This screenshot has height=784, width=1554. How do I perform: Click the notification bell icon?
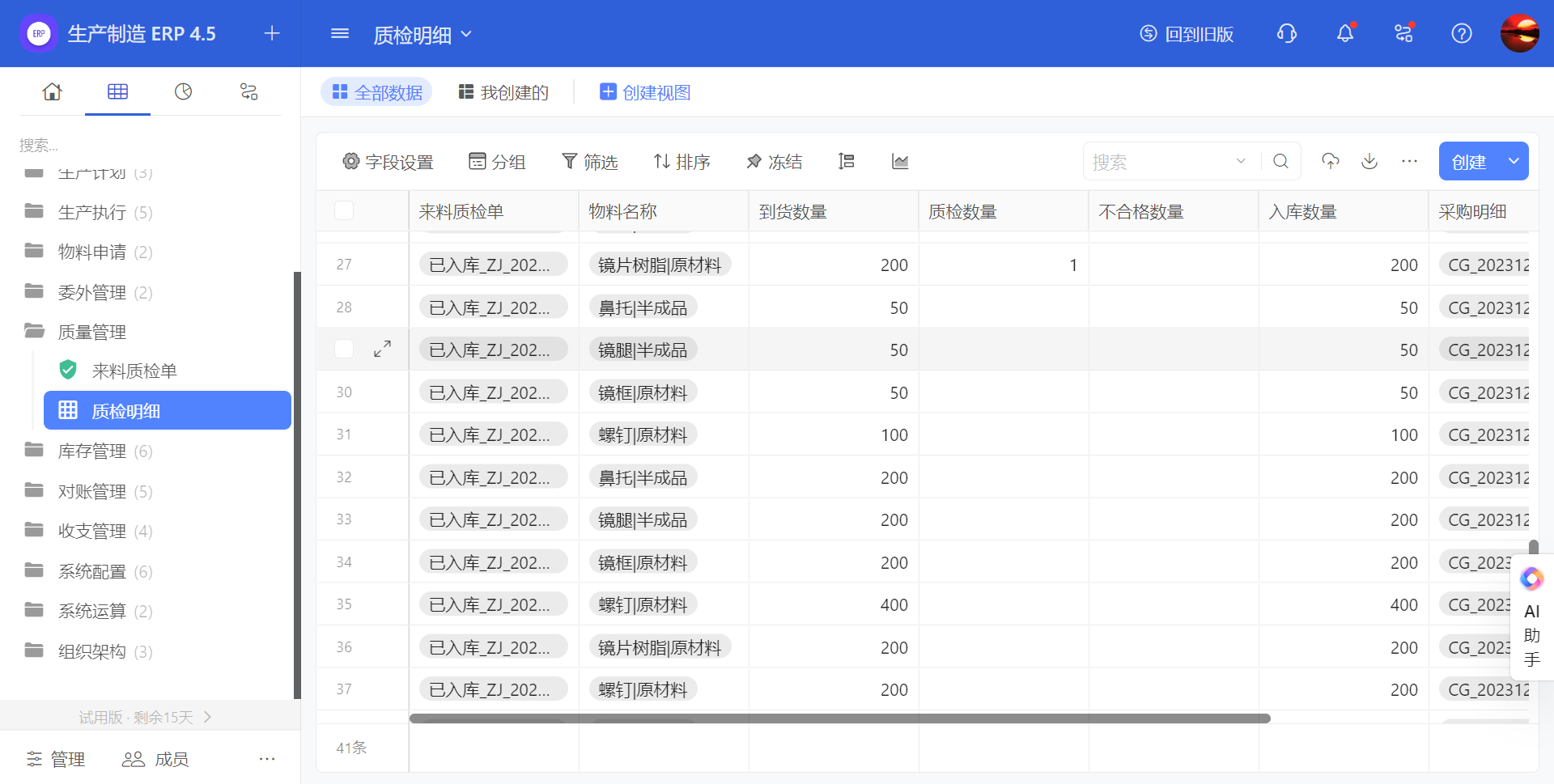click(1344, 34)
